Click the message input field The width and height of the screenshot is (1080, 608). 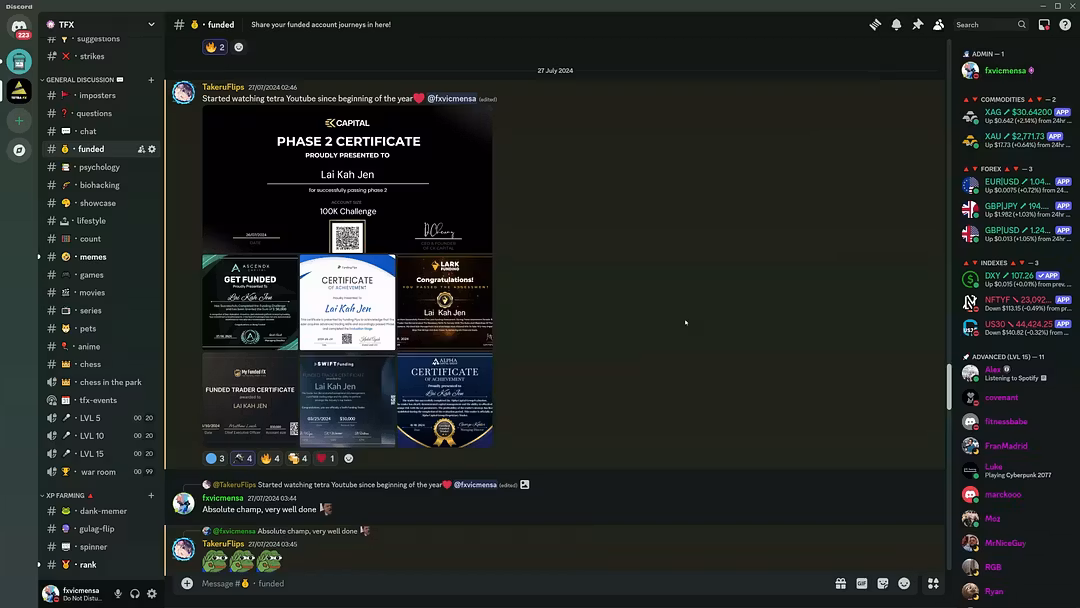coord(500,583)
